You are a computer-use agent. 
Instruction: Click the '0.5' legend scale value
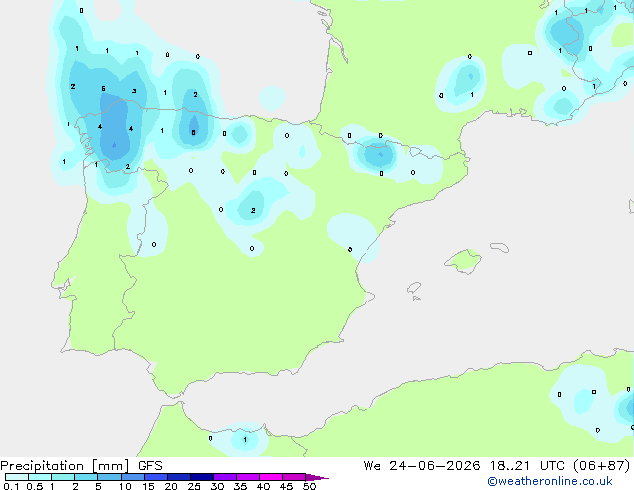(x=34, y=486)
